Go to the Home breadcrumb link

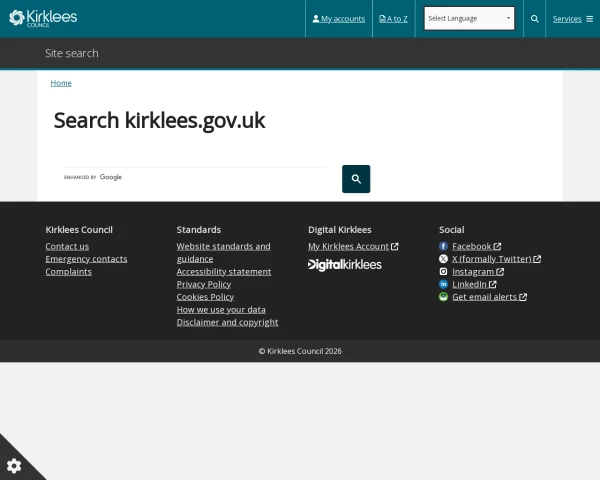click(61, 83)
